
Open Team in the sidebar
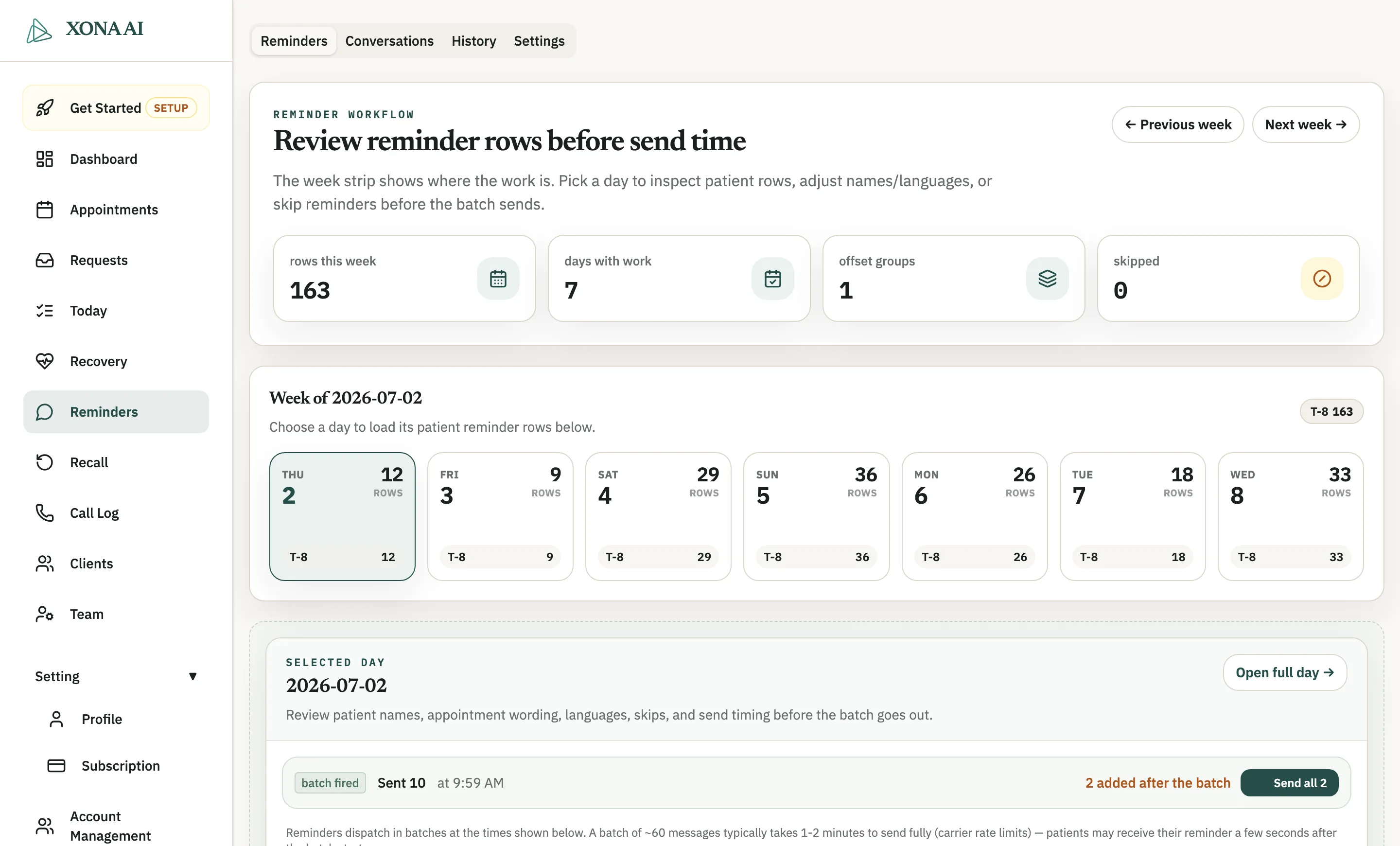(116, 614)
